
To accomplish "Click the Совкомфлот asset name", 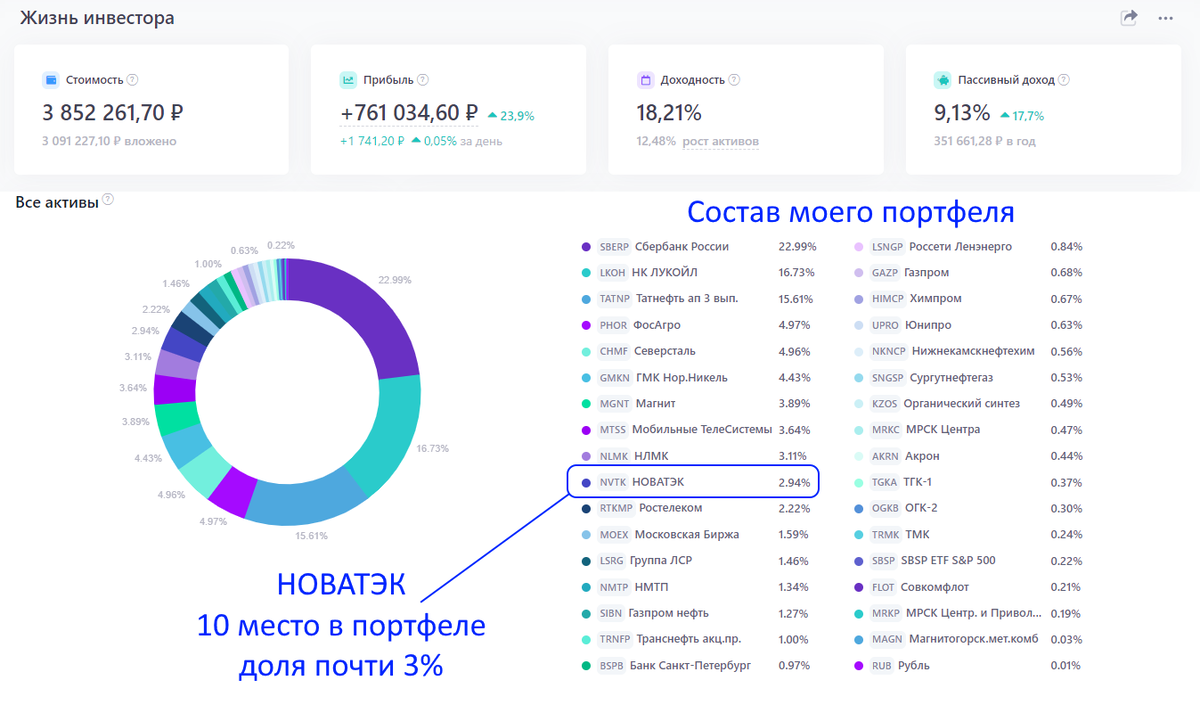I will pyautogui.click(x=936, y=587).
